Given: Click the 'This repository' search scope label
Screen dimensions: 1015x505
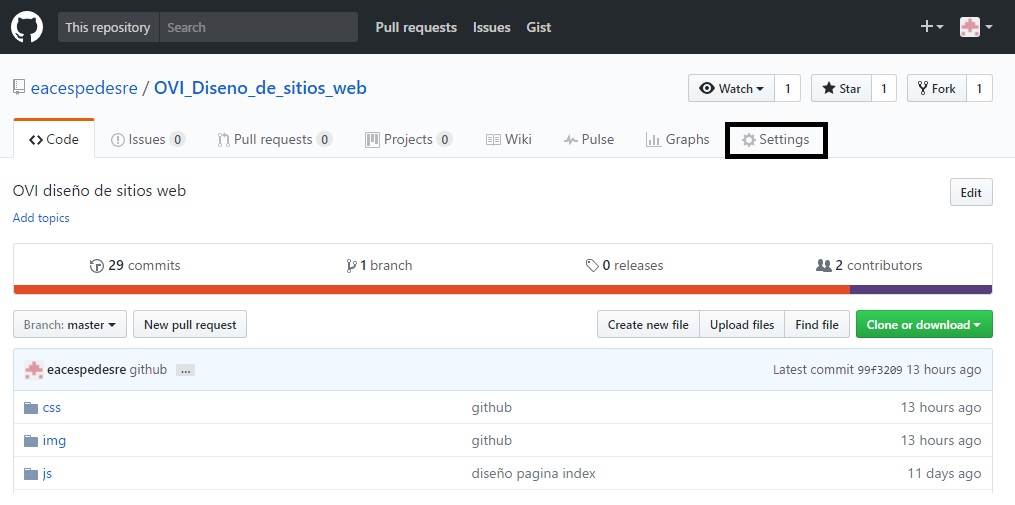Looking at the screenshot, I should (107, 27).
